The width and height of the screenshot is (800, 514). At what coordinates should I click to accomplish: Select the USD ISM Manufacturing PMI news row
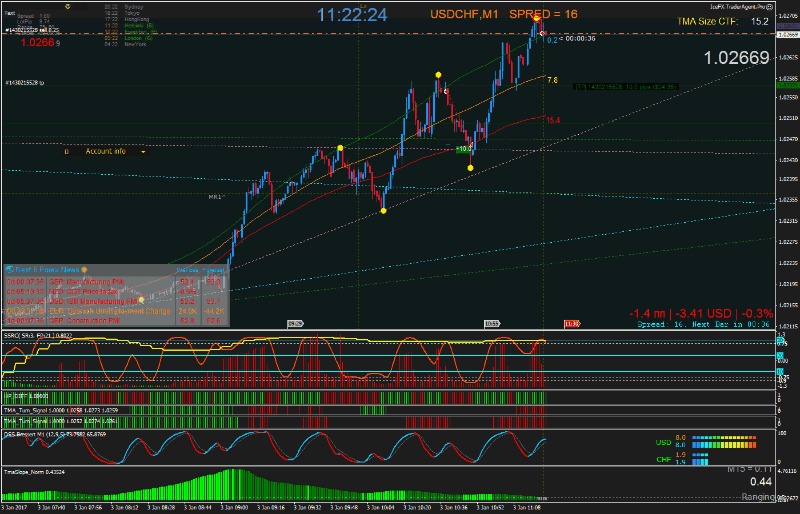[116, 301]
